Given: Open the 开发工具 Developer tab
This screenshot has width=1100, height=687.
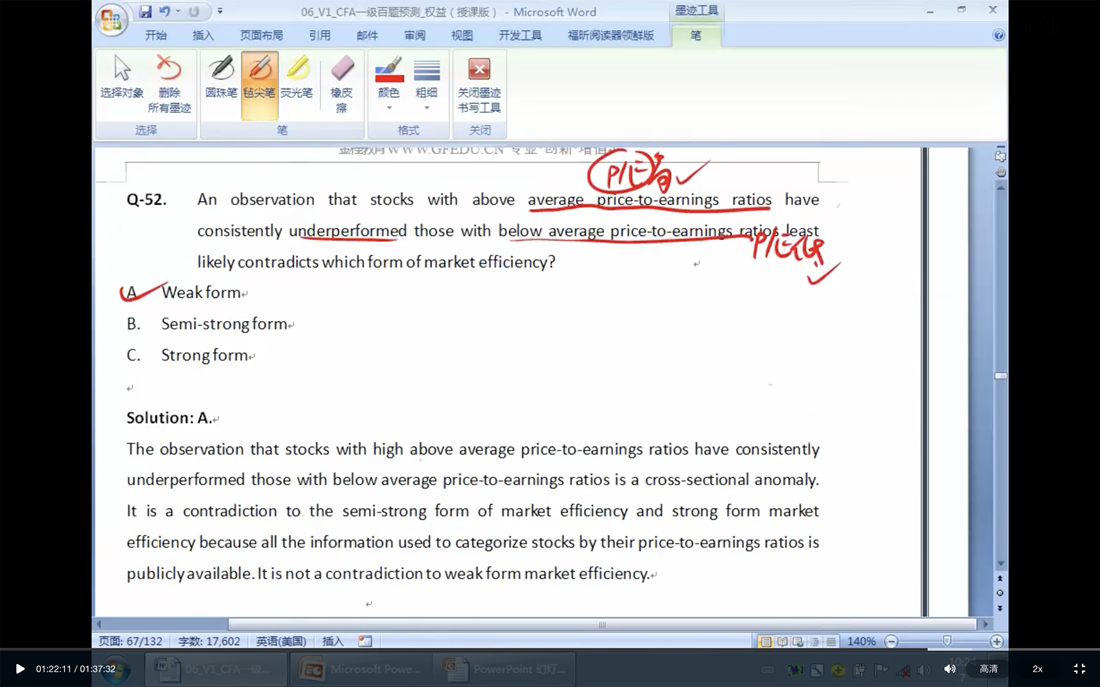Looking at the screenshot, I should click(x=520, y=35).
